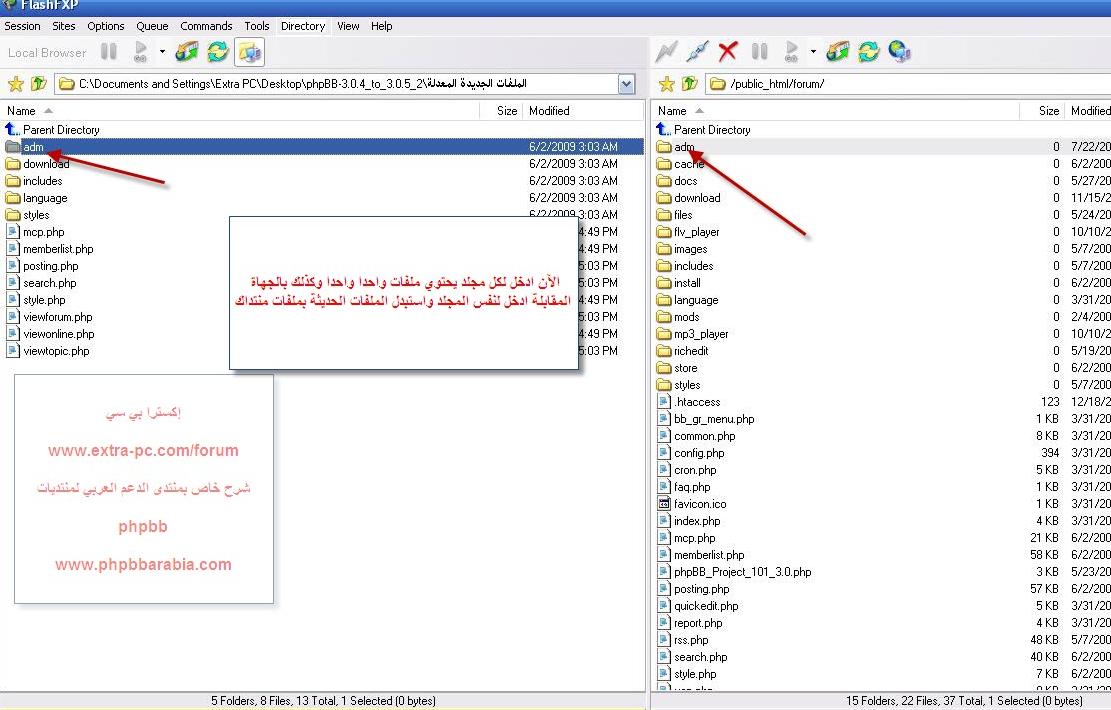Screen dimensions: 1111x710
Task: Click the remote pane pause icon
Action: click(760, 52)
